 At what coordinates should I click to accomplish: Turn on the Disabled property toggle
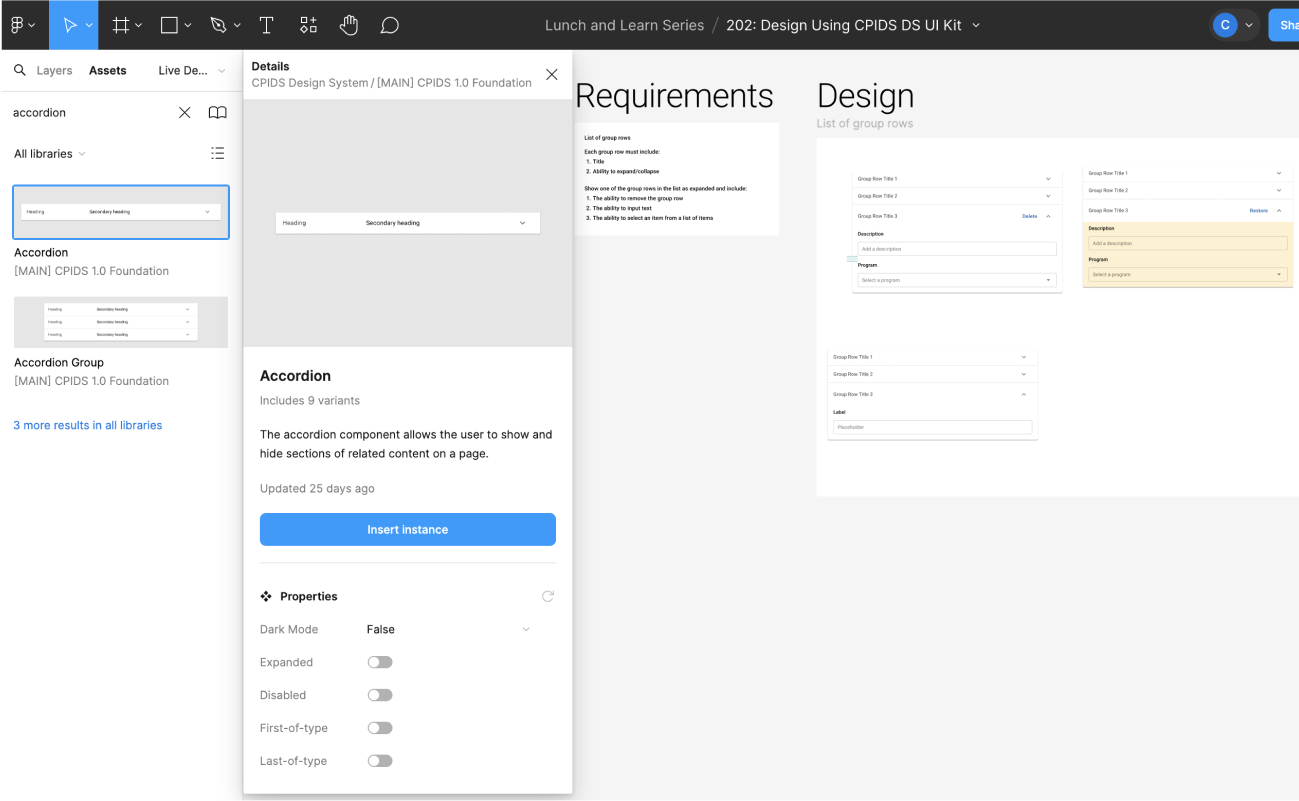(380, 694)
